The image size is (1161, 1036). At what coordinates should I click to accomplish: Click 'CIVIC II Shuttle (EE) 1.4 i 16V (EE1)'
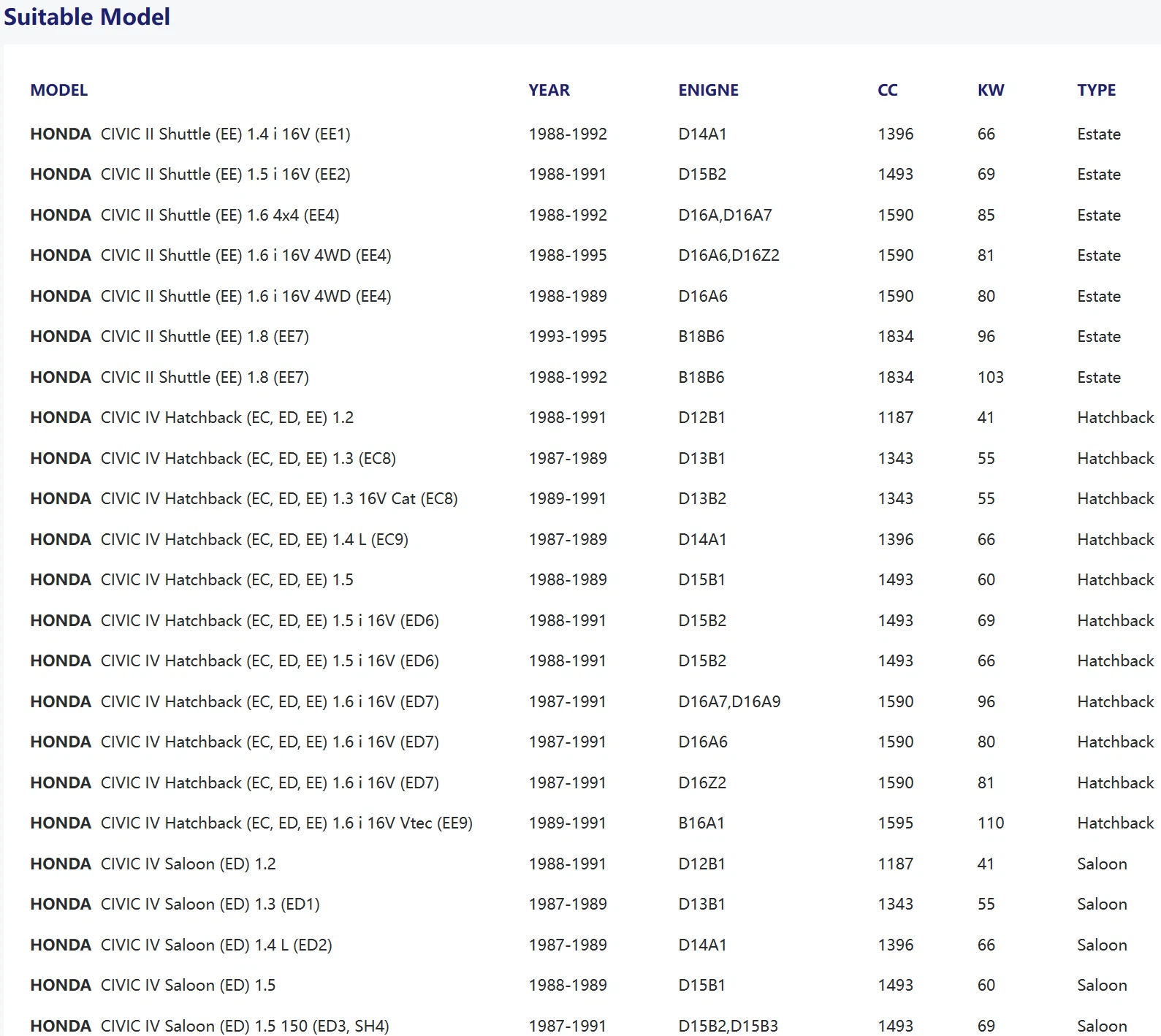226,134
